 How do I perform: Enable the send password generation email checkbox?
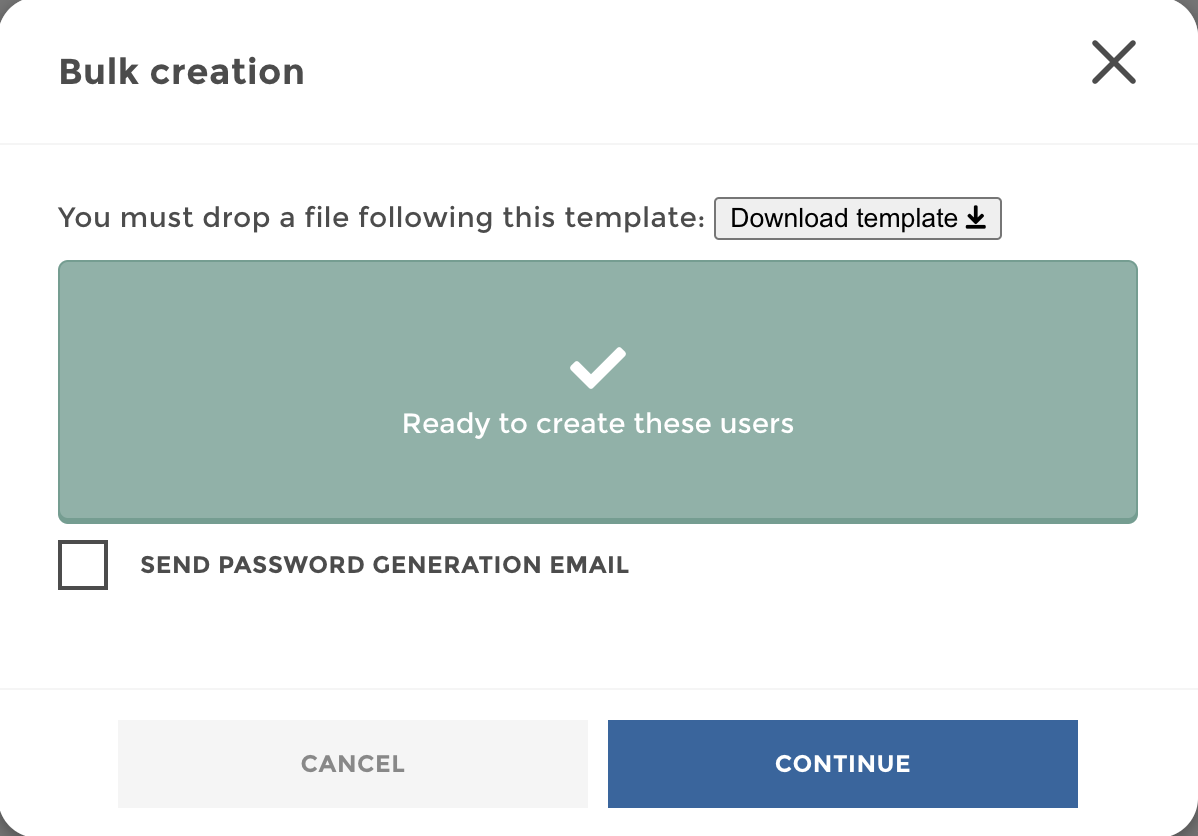(82, 564)
